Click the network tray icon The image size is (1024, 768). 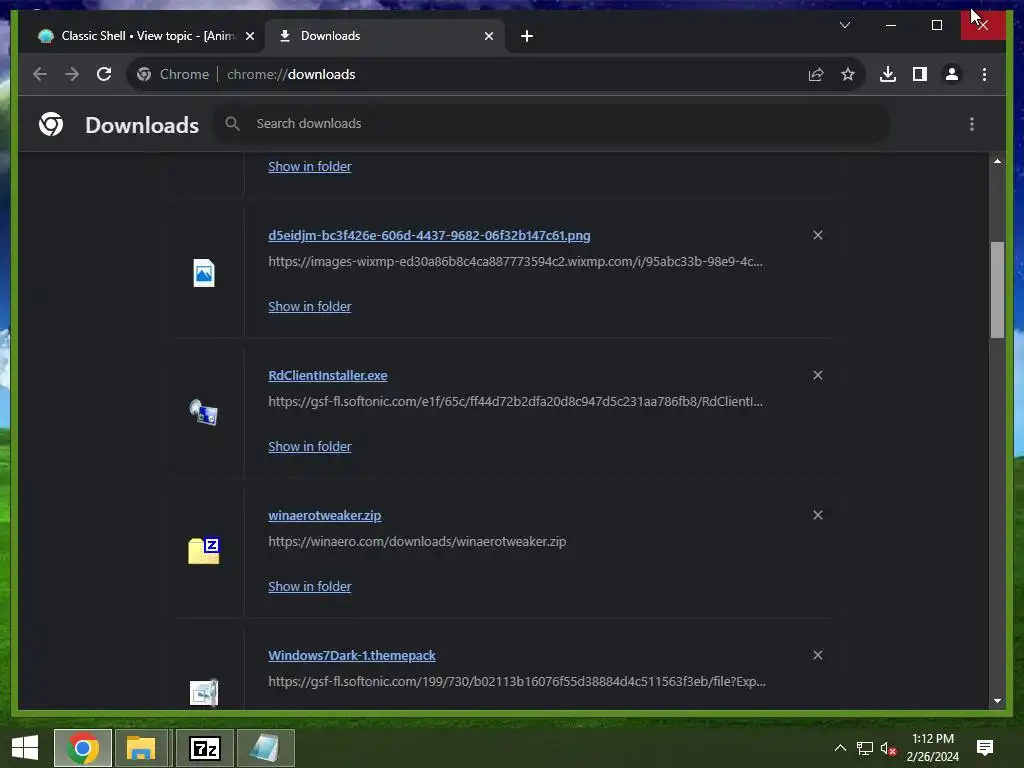[865, 748]
